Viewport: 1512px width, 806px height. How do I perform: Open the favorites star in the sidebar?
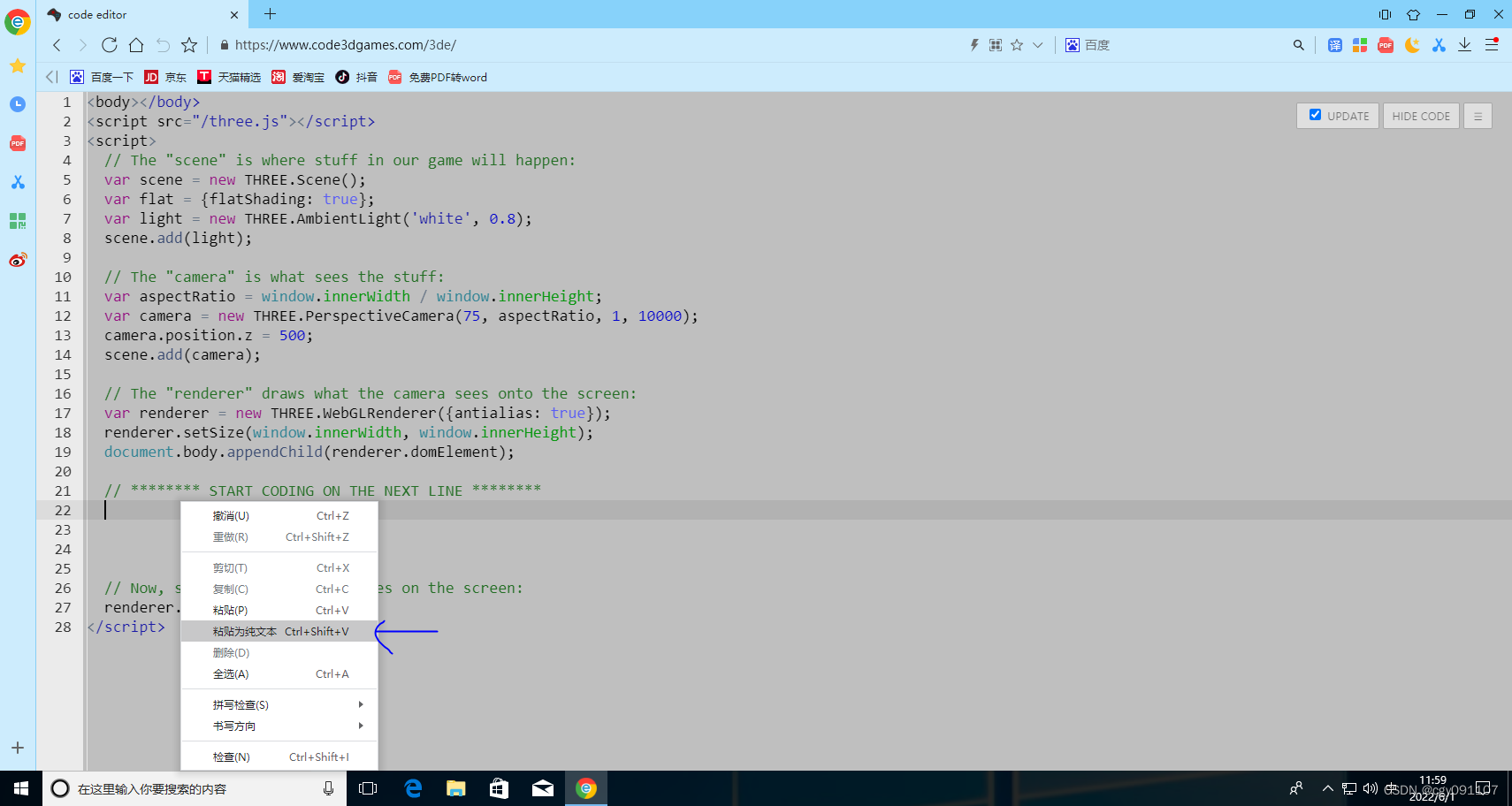coord(18,65)
